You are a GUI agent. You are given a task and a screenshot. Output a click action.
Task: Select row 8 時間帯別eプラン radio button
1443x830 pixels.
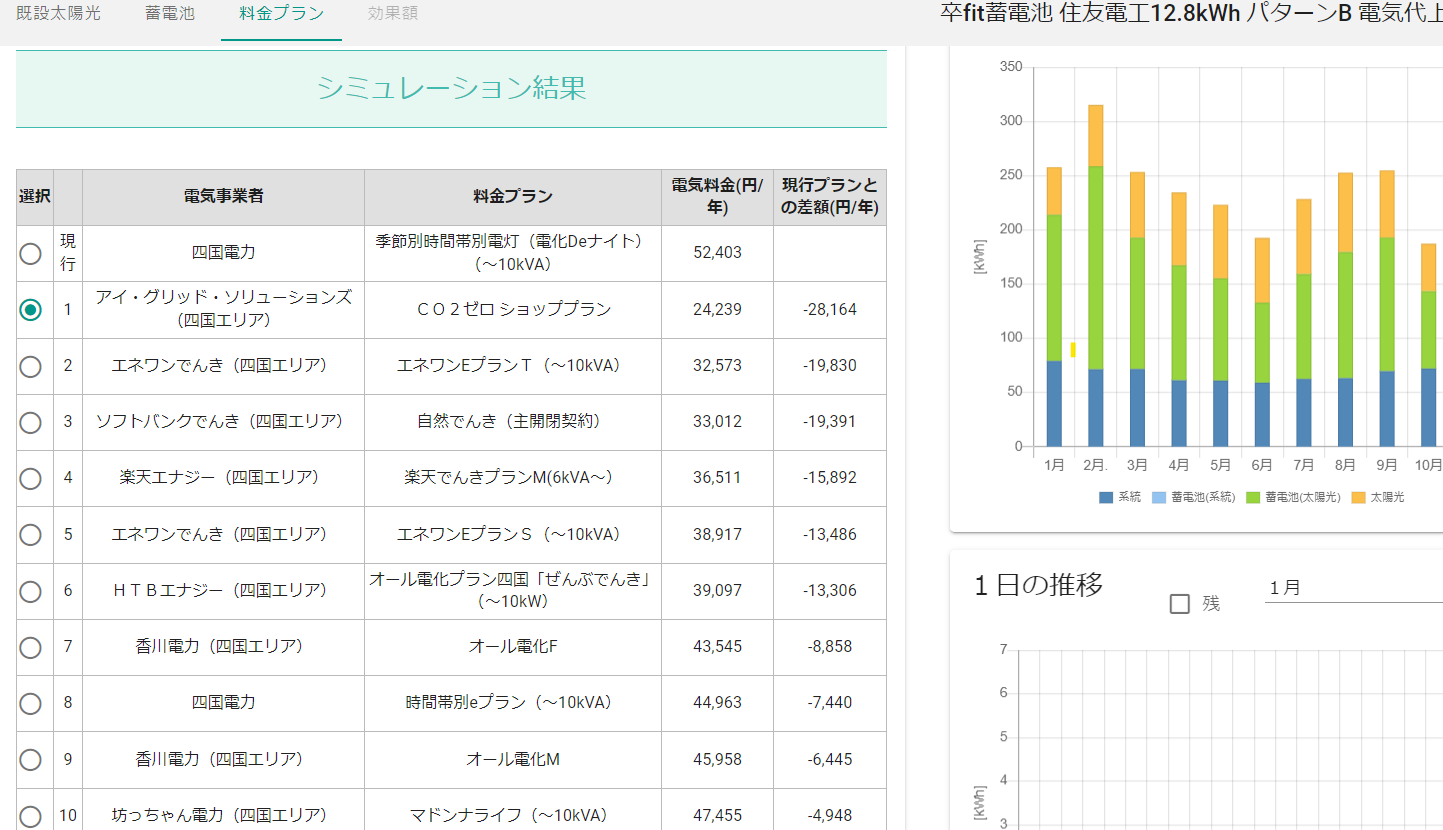[31, 703]
